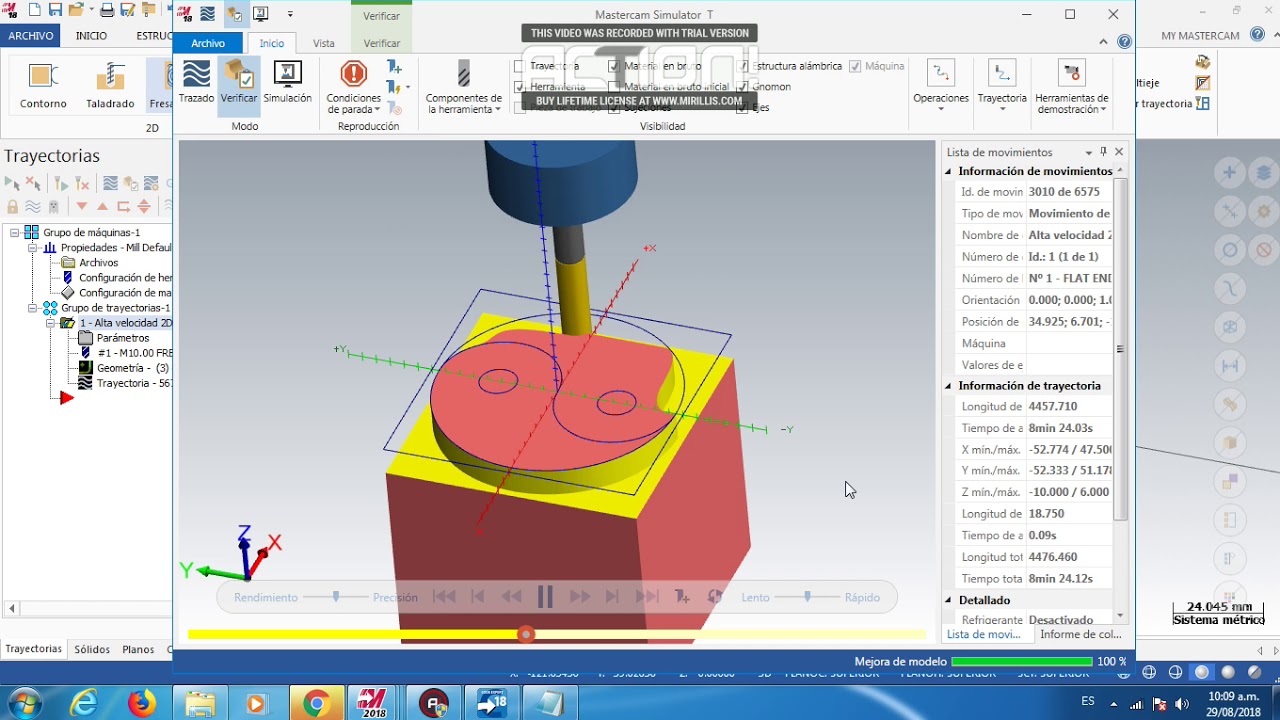Open Chrome from the taskbar
The image size is (1280, 720).
[x=316, y=704]
